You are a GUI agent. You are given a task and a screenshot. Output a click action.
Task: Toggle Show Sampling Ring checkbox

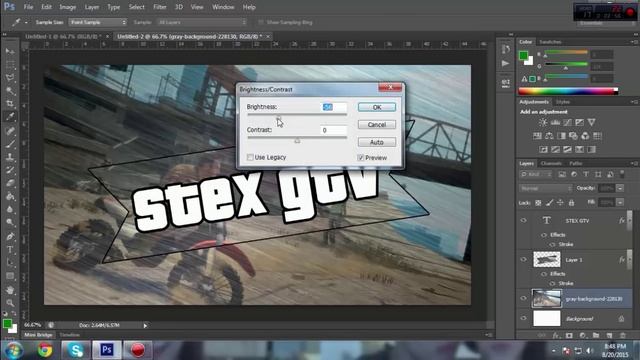(261, 22)
